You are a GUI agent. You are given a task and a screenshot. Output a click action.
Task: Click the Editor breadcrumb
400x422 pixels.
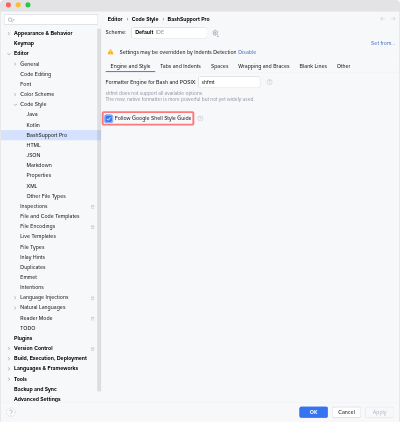point(115,19)
